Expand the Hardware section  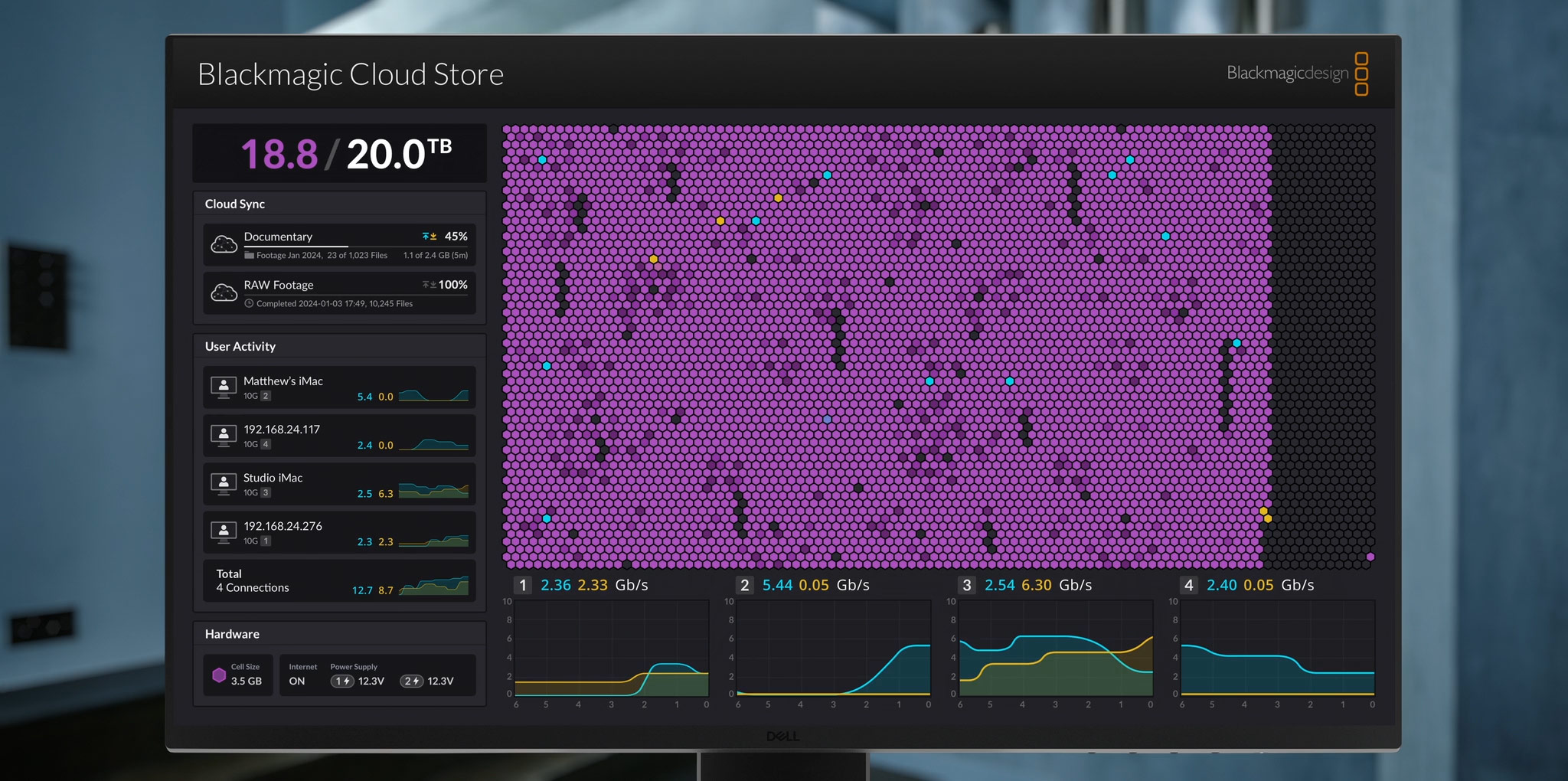(231, 634)
